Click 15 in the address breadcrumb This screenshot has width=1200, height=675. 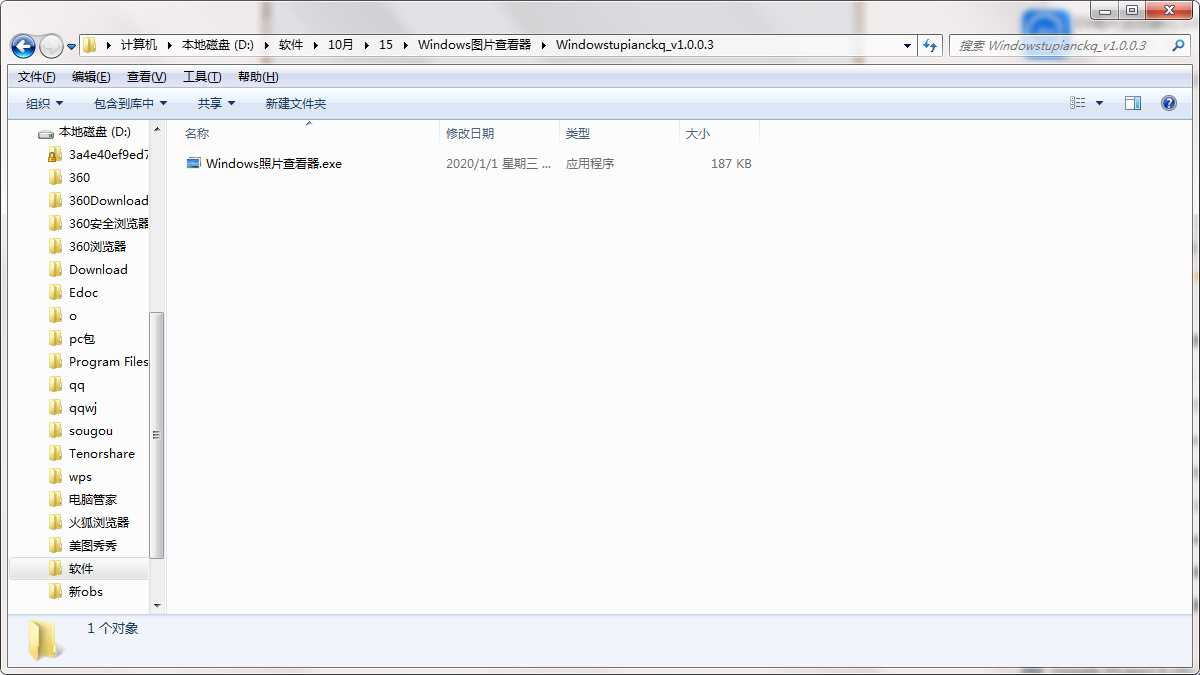(x=386, y=46)
